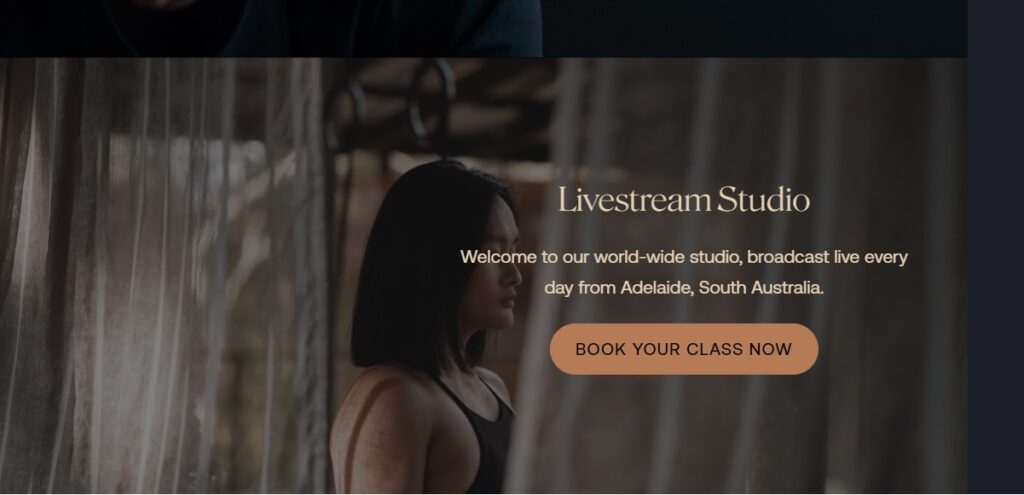The image size is (1024, 495).
Task: Click the woman's bare shoulder
Action: 379,424
